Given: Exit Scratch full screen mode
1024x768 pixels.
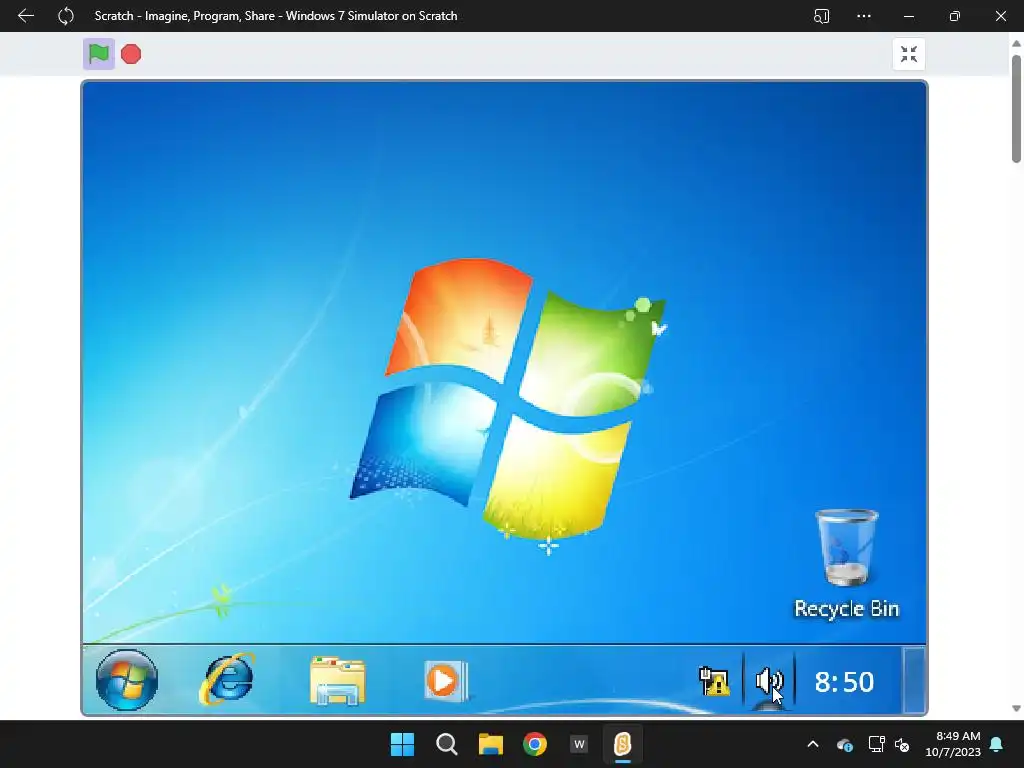Looking at the screenshot, I should (x=908, y=54).
